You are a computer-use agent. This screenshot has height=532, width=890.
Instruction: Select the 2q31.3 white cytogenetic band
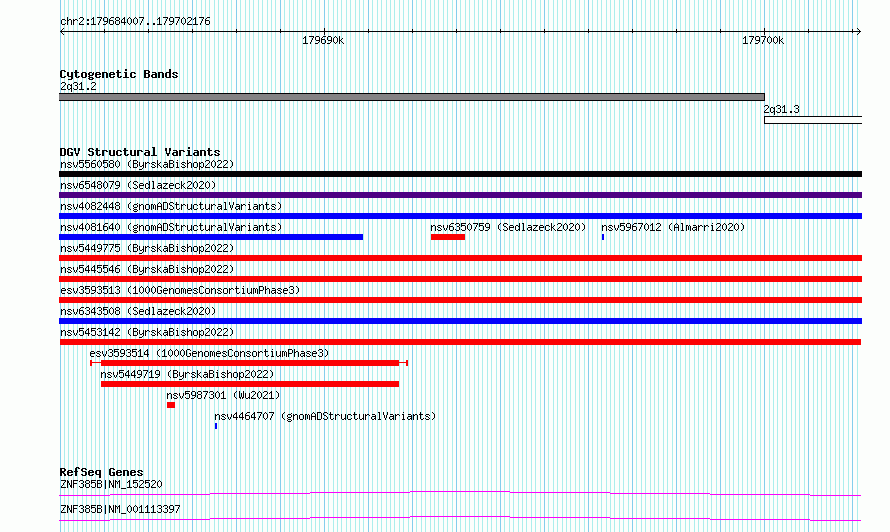[x=813, y=120]
